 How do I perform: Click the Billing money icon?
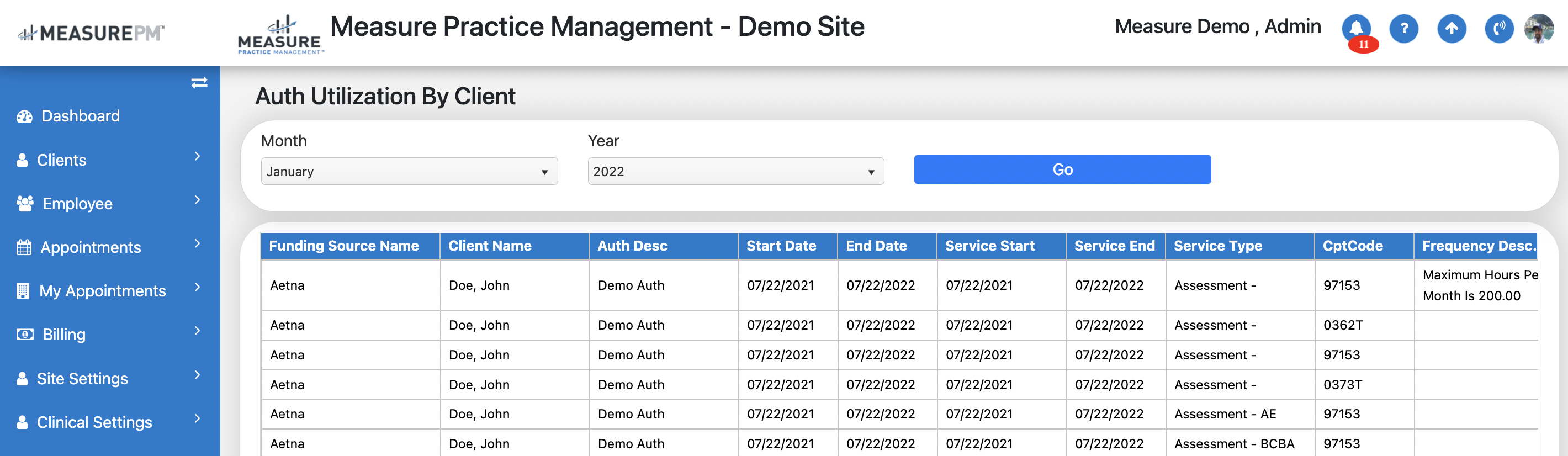click(24, 334)
